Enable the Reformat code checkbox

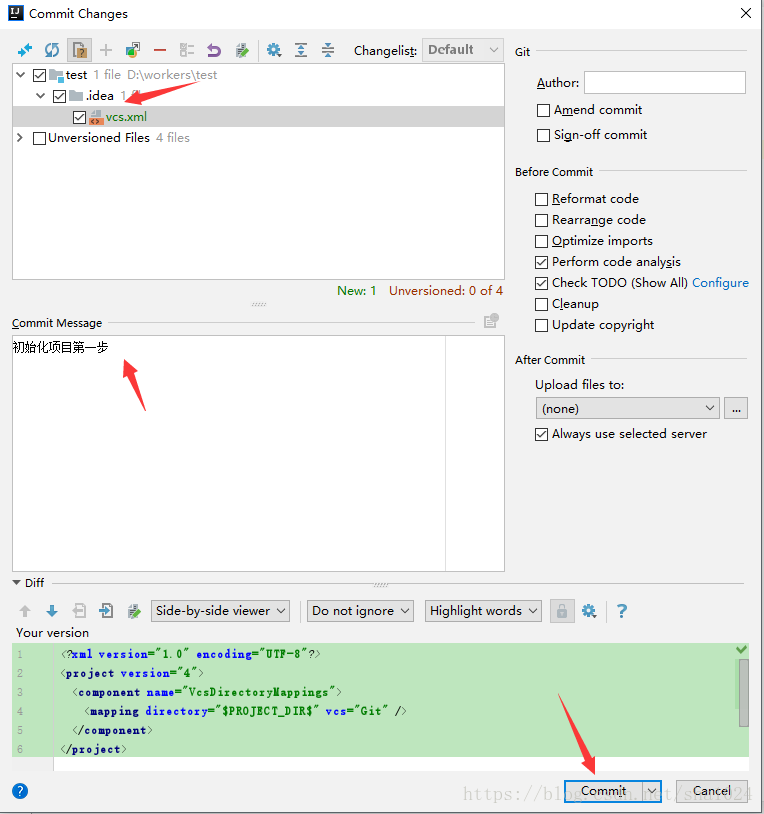coord(541,199)
